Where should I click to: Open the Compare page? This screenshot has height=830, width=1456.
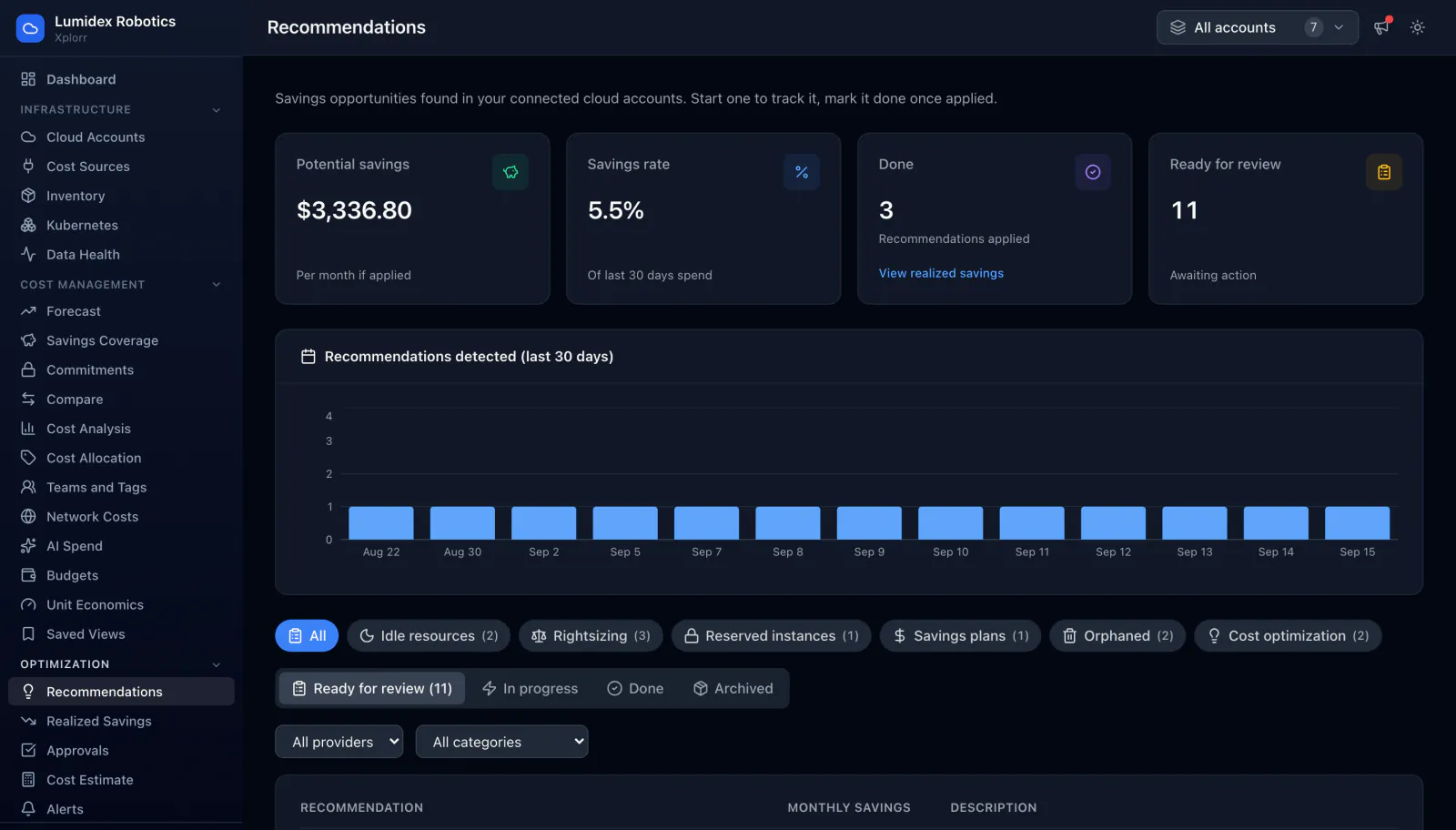coord(121,400)
